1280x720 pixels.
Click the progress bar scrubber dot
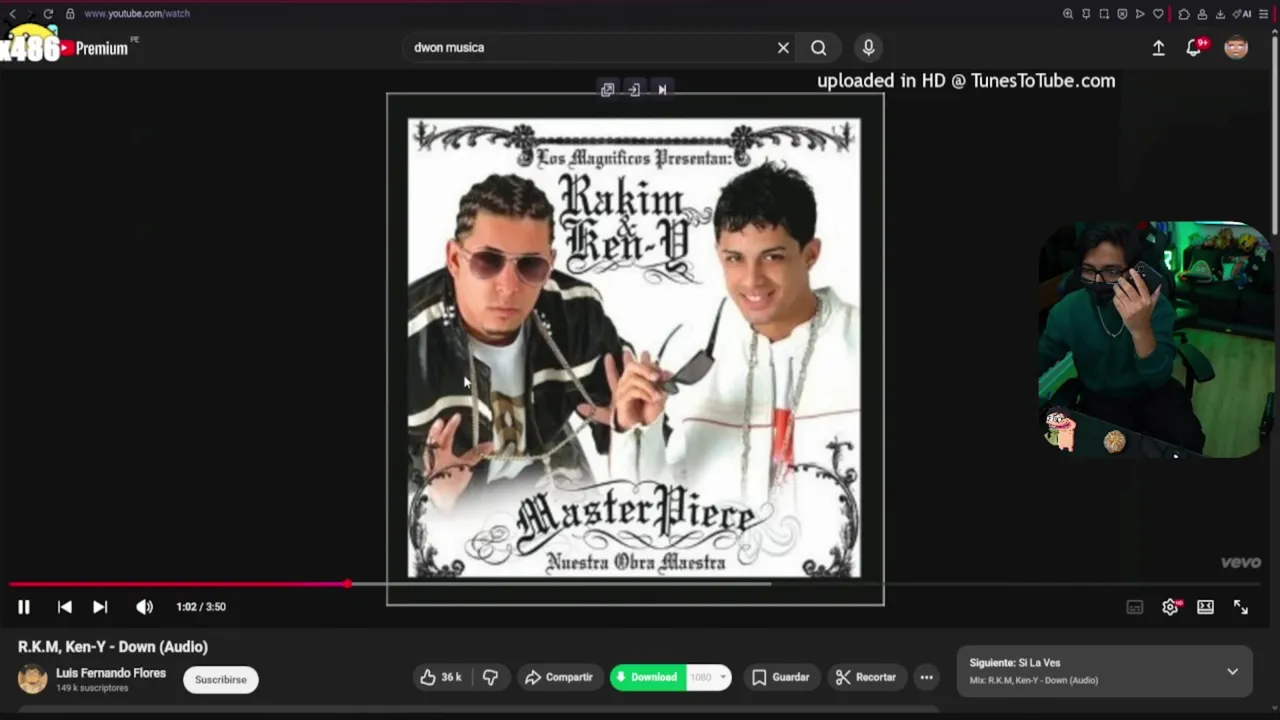(x=347, y=584)
